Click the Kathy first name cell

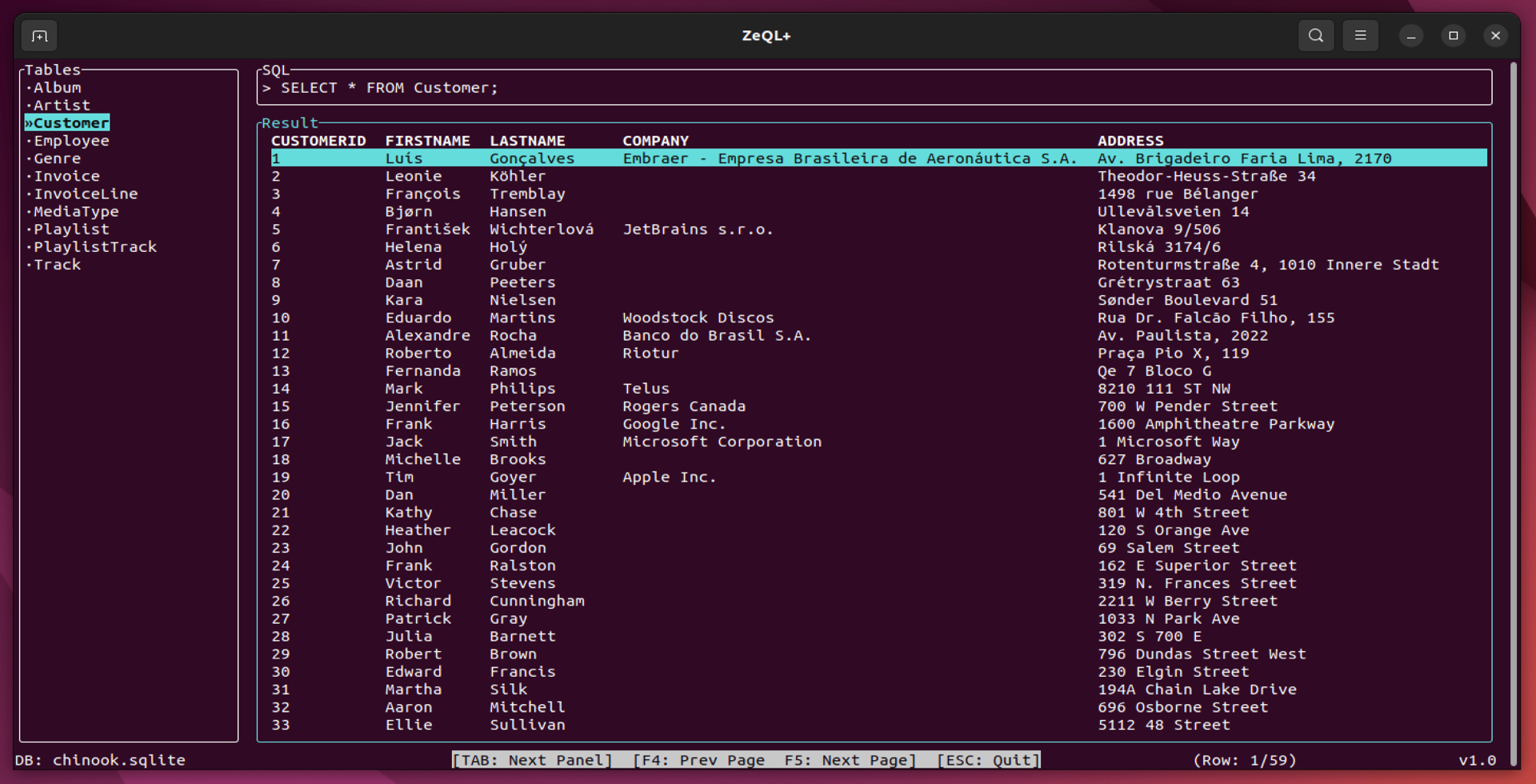408,513
